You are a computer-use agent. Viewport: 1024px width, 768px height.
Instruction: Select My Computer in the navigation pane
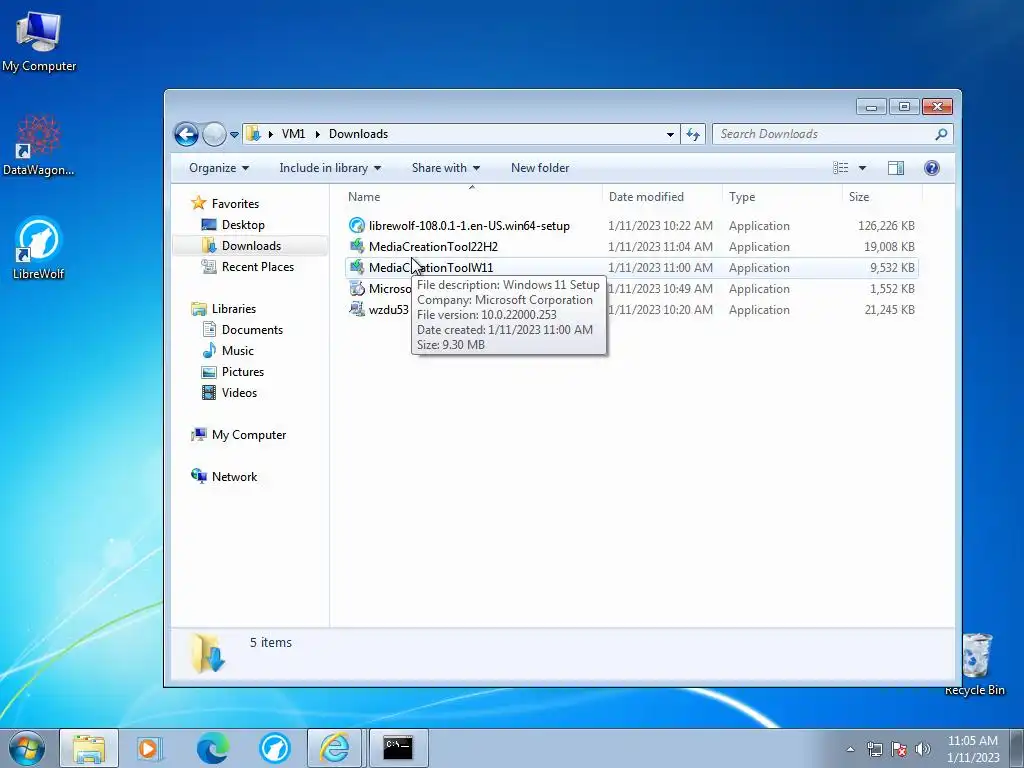[249, 435]
